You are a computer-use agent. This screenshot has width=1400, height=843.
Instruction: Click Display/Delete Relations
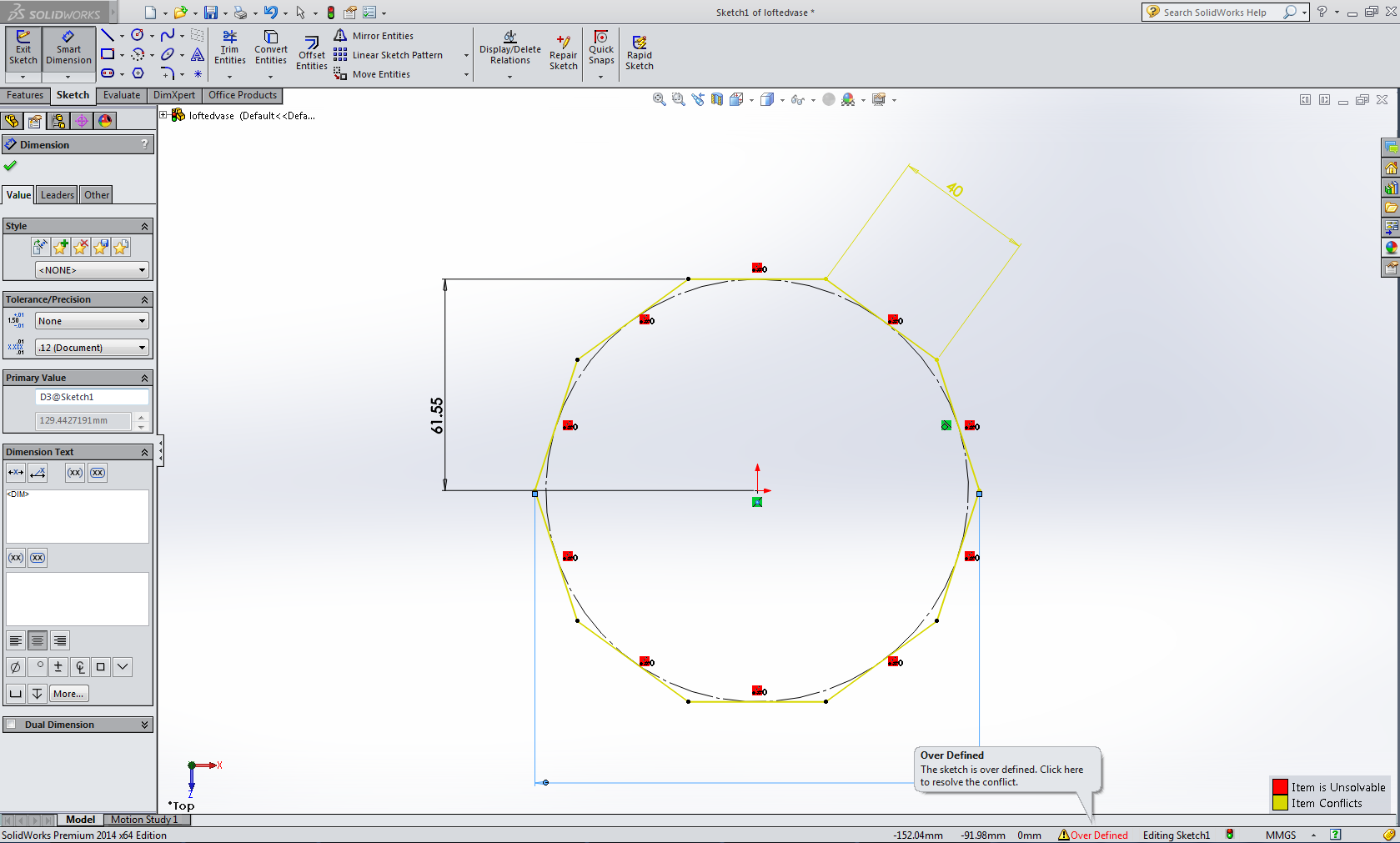(x=509, y=52)
